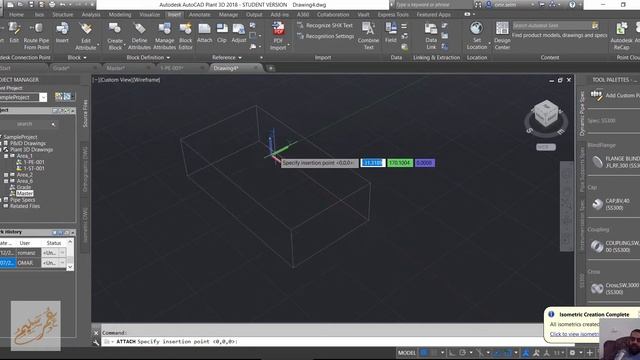
Task: Launch Autodesk ReCap
Action: [621, 36]
